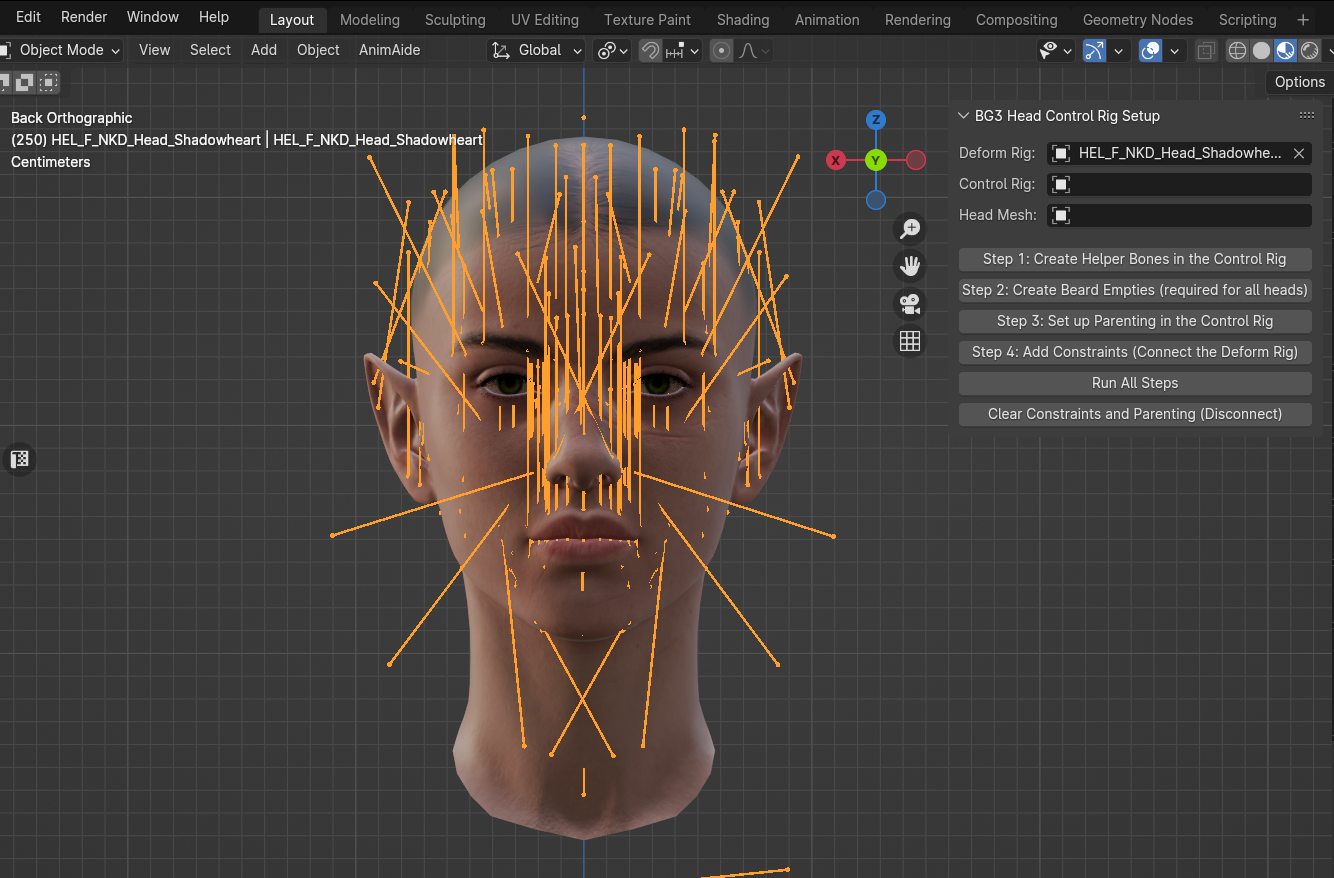
Task: Select material preview viewport shading
Action: coord(1286,50)
